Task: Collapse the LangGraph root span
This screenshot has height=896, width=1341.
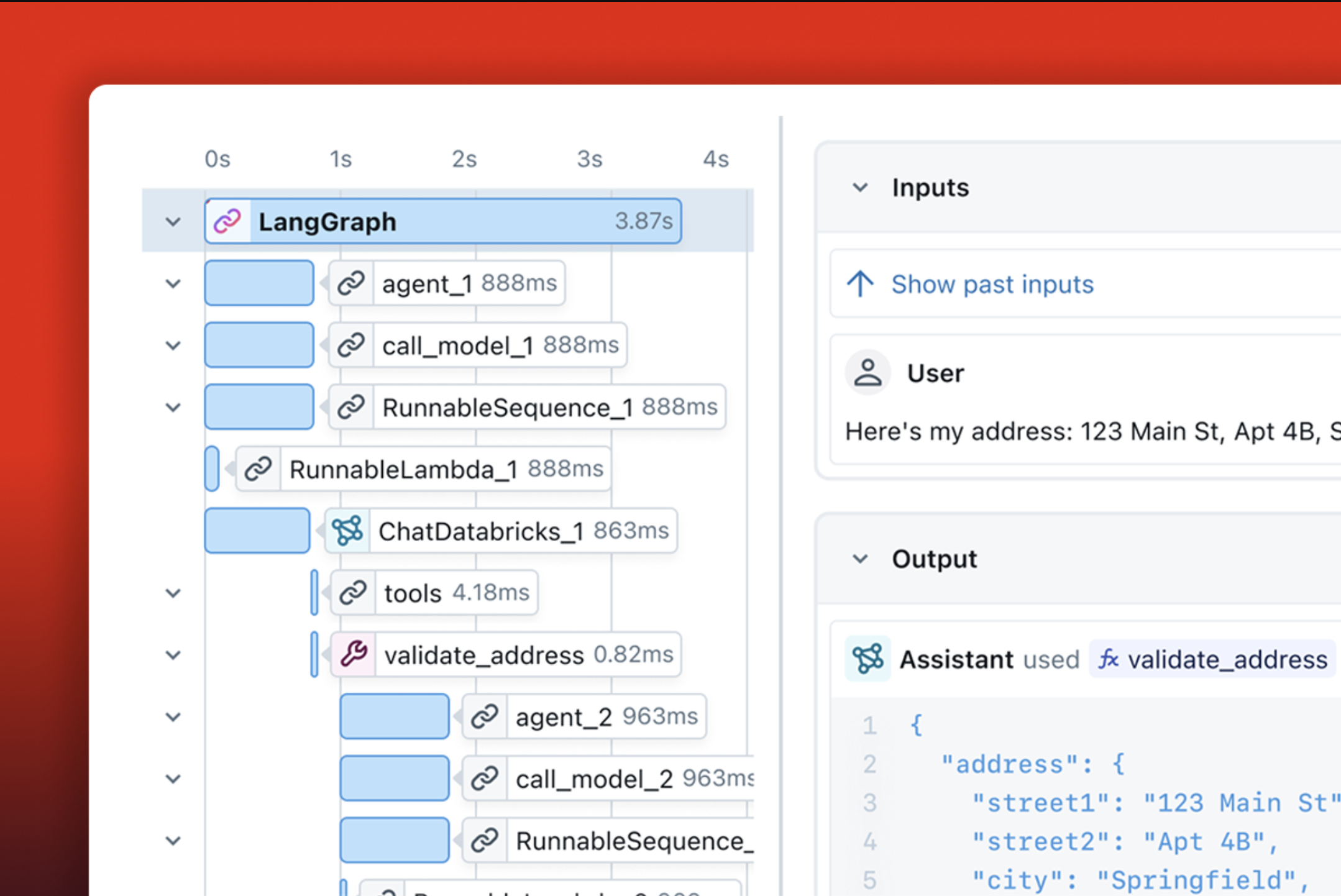Action: coord(172,222)
